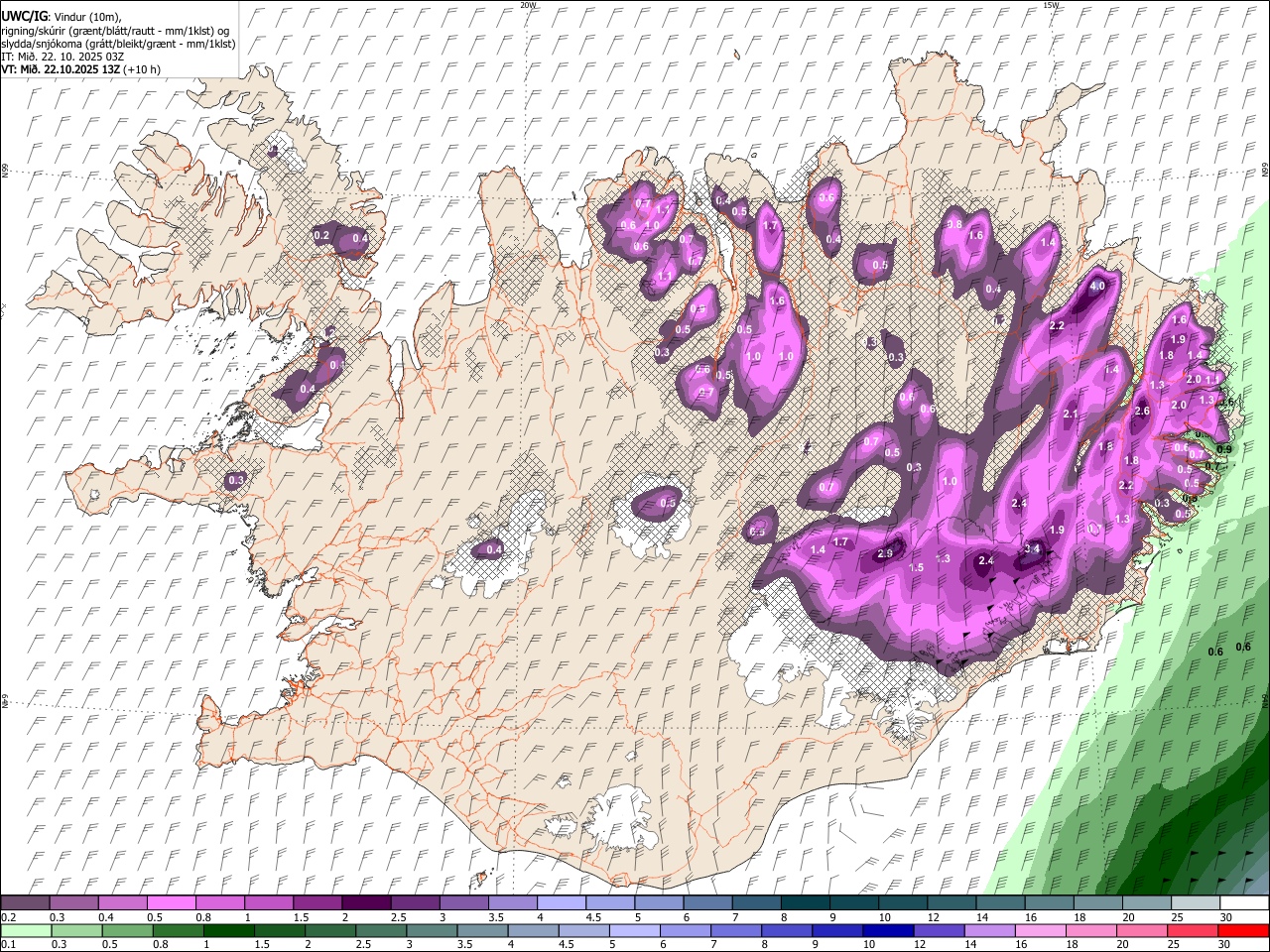Click the bold 'VT: Mið. 22.10.2025 13Z' line

tap(62, 69)
